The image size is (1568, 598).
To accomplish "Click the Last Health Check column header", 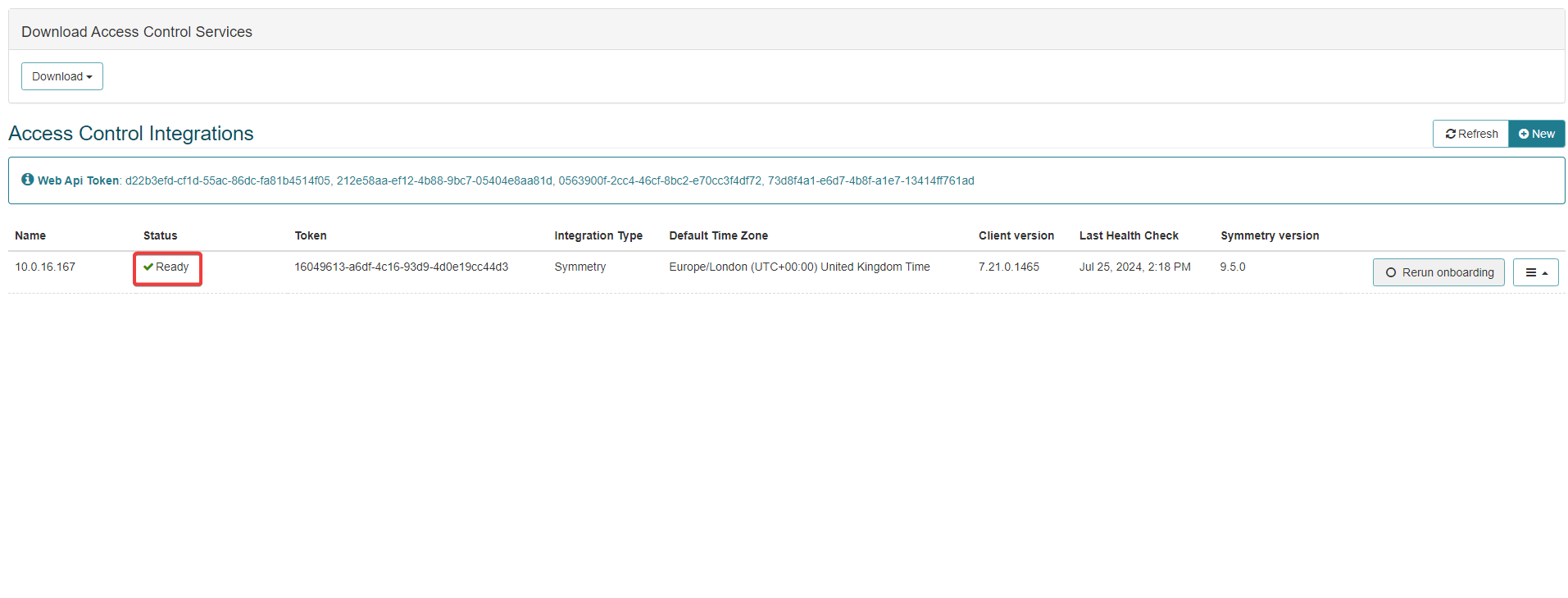I will (1128, 235).
